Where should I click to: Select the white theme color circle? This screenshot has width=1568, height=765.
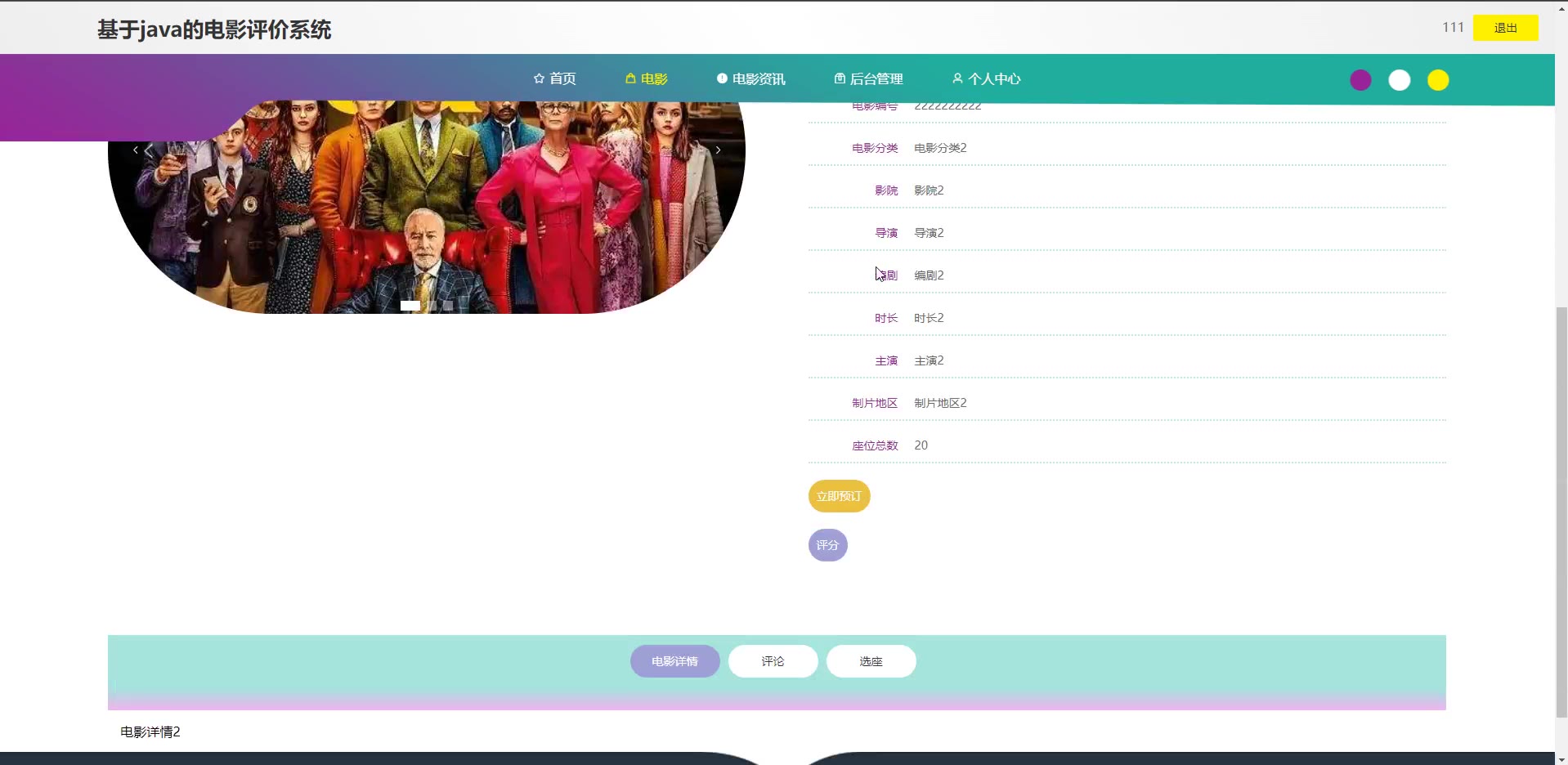coord(1400,80)
